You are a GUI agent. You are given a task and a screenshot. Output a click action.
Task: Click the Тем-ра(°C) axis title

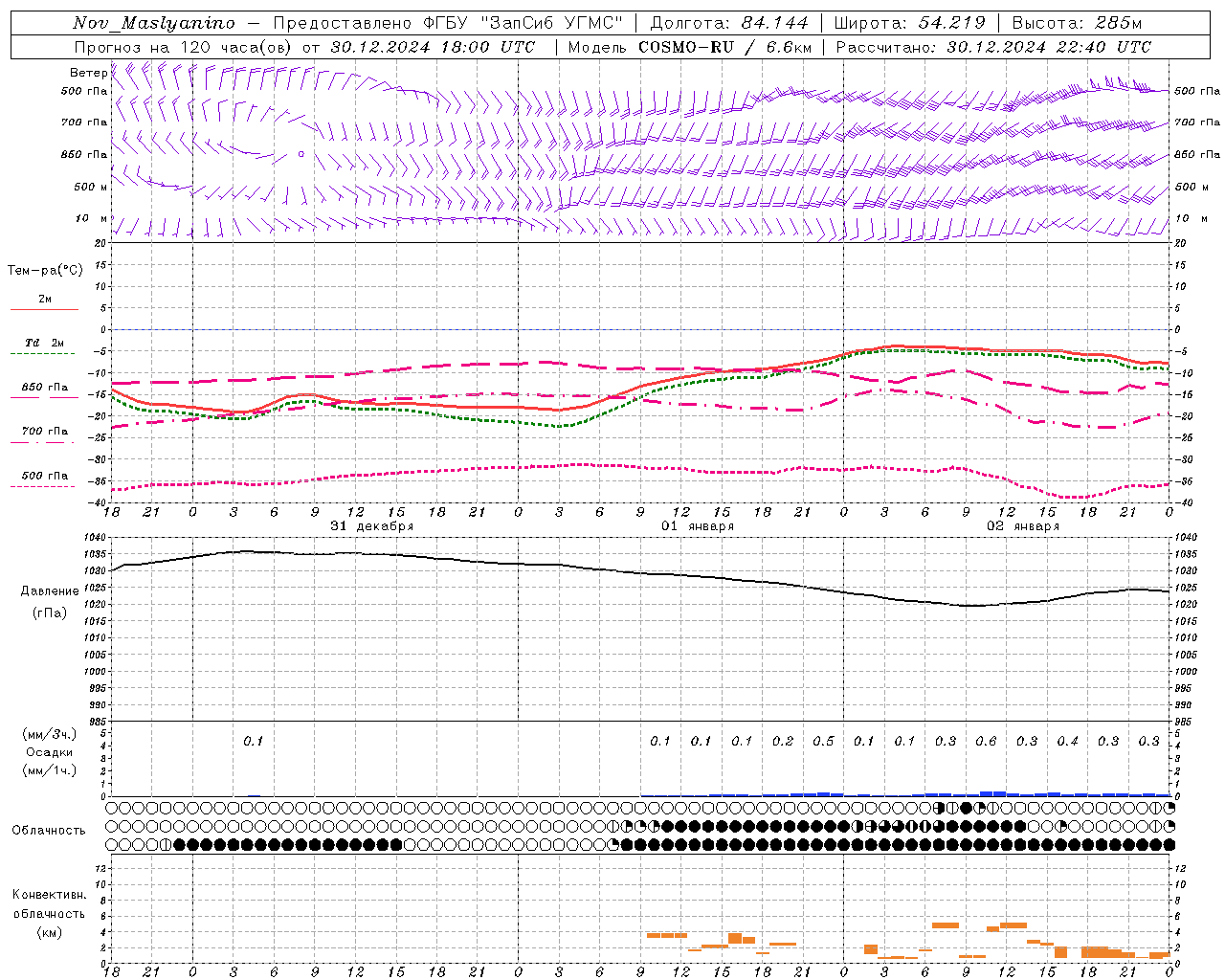(45, 271)
